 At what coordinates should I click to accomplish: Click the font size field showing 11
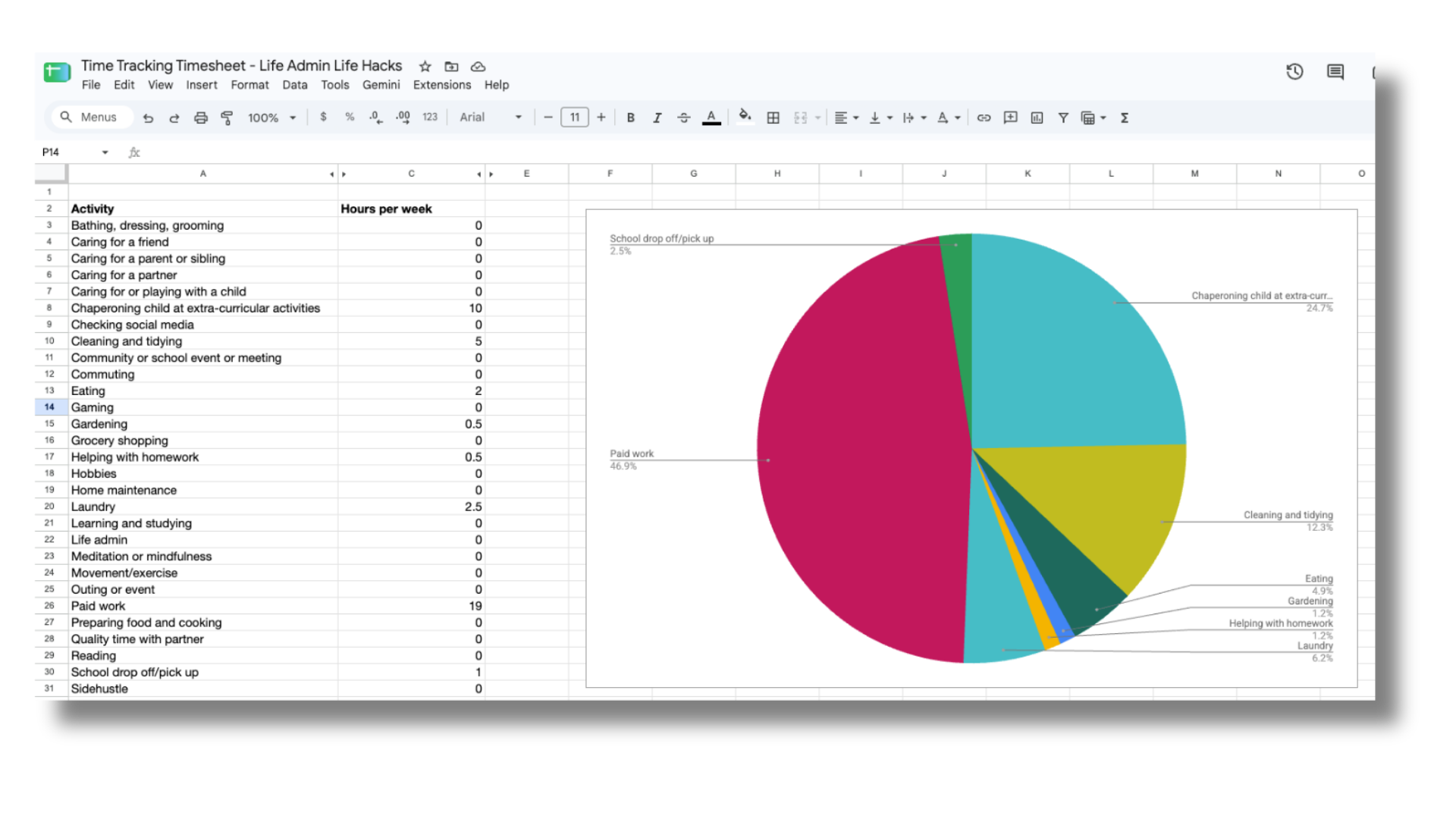coord(575,118)
